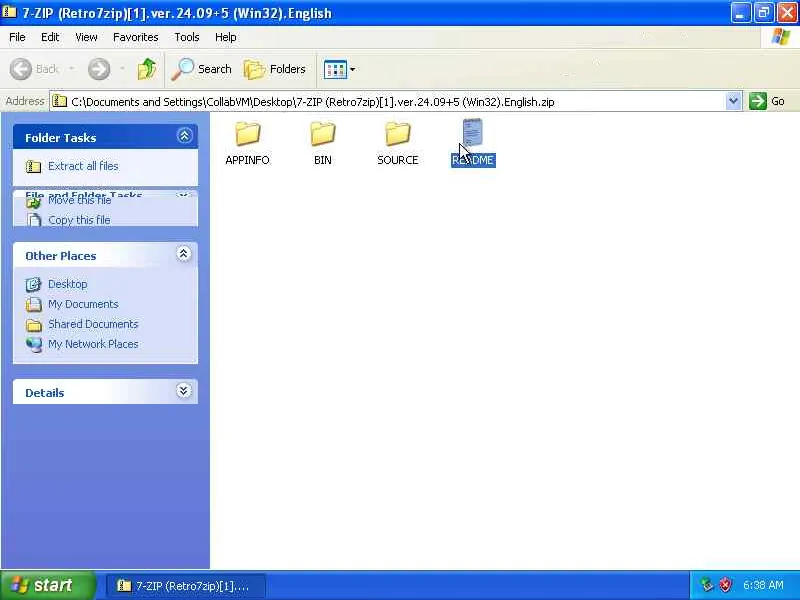This screenshot has height=600, width=800.
Task: Open the Edit menu
Action: pos(50,37)
